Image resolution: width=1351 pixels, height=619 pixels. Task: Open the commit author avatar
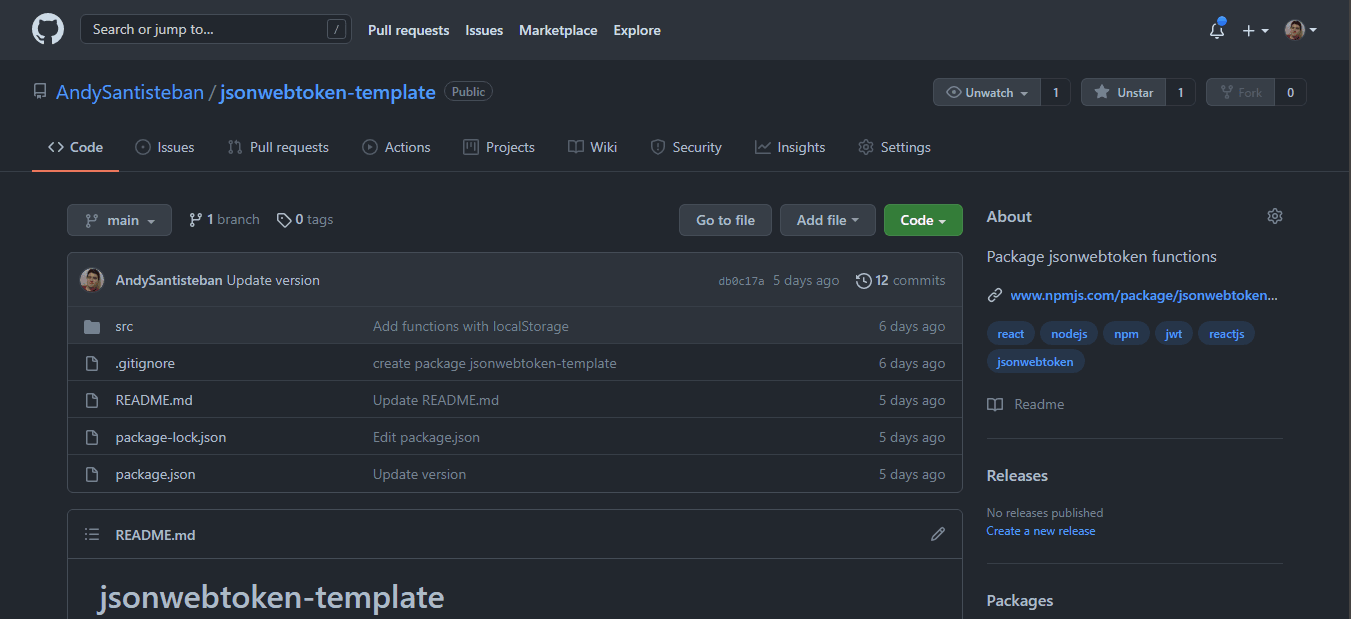pos(92,280)
